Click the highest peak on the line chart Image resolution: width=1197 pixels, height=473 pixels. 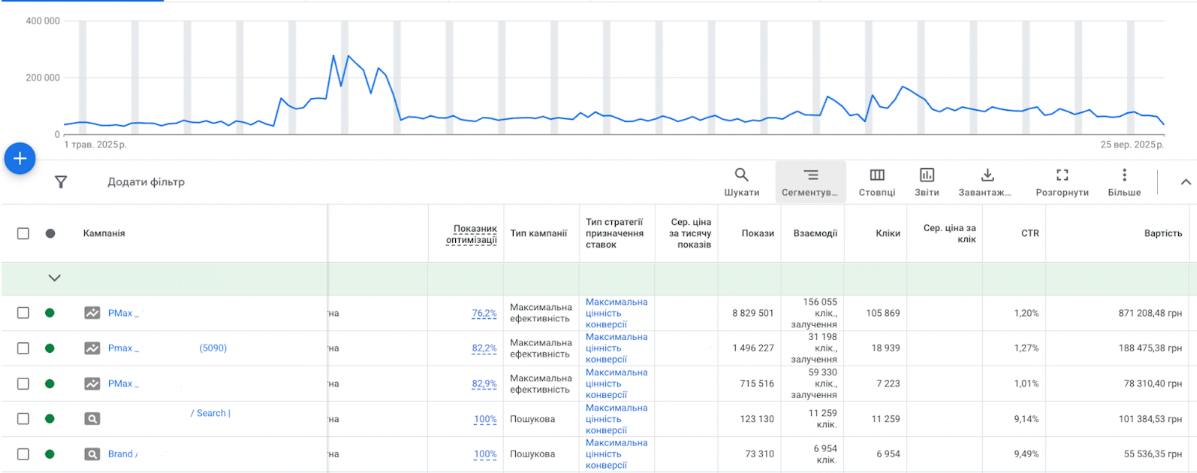coord(333,56)
